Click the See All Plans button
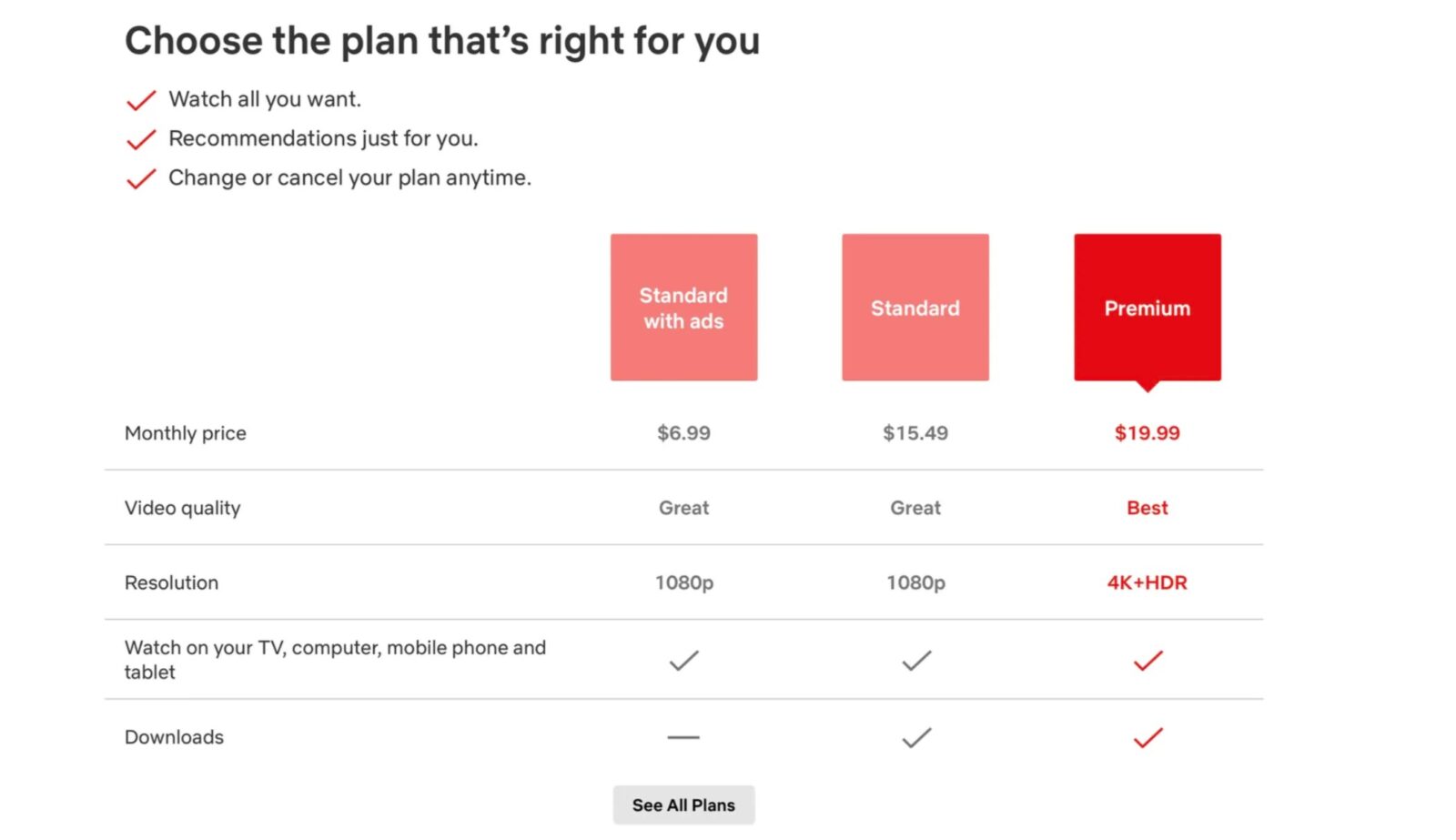1456x840 pixels. pyautogui.click(x=683, y=805)
